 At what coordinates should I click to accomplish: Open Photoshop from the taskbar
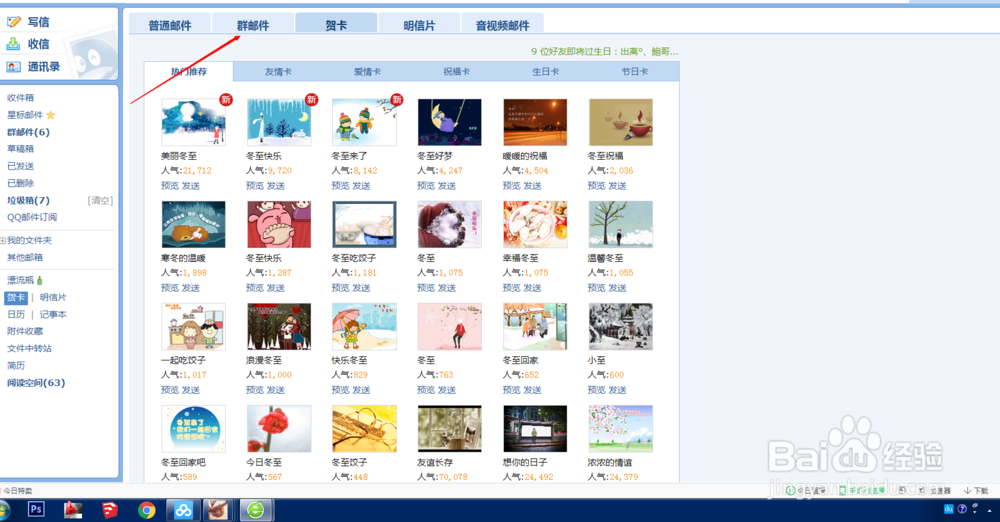[36, 509]
